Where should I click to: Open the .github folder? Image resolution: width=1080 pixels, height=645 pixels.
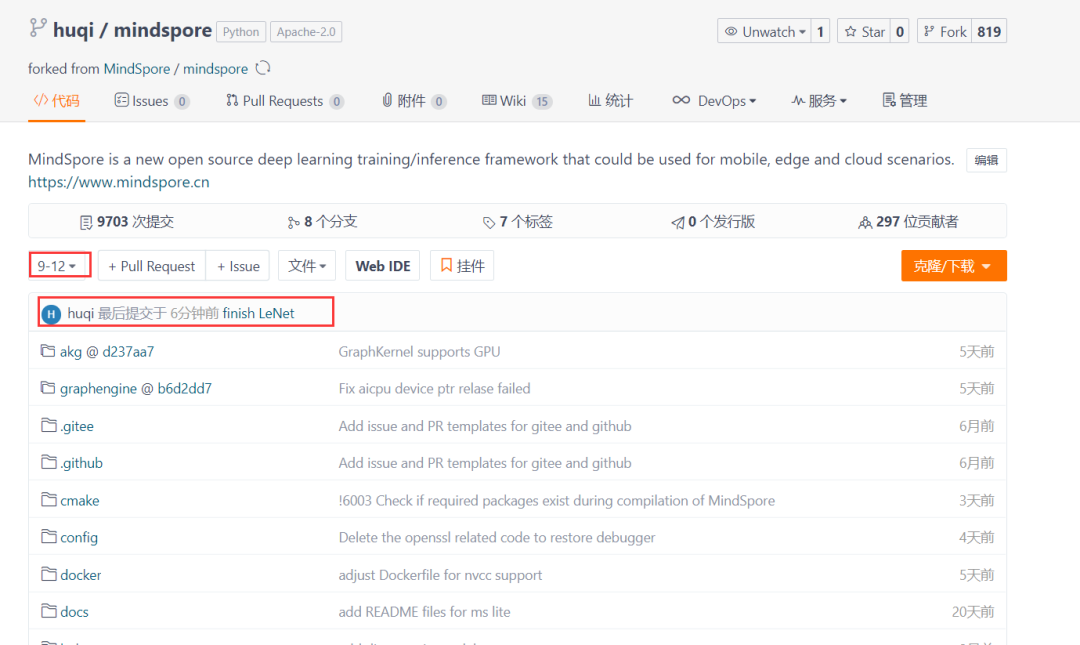point(81,463)
